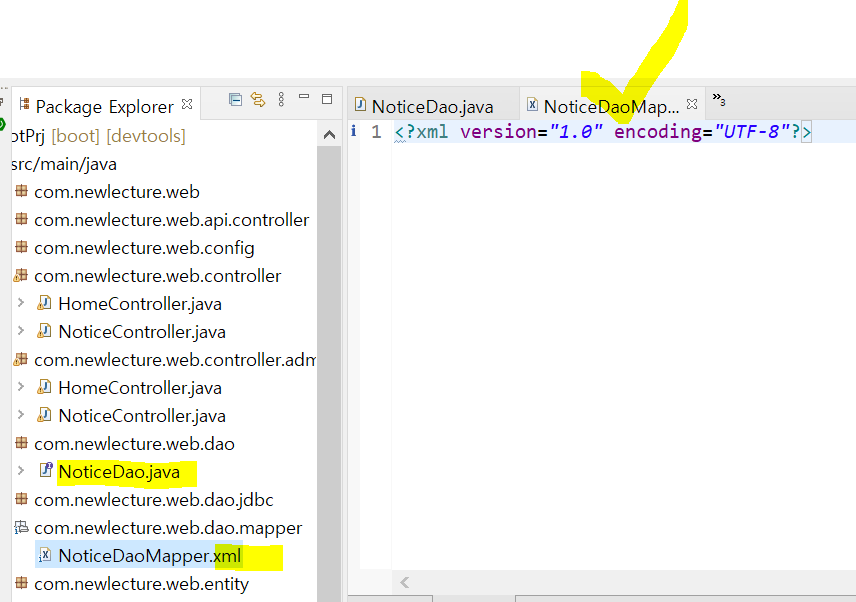The width and height of the screenshot is (856, 602).
Task: Click the NoticeDaoMapper.xml file icon
Action: point(45,555)
